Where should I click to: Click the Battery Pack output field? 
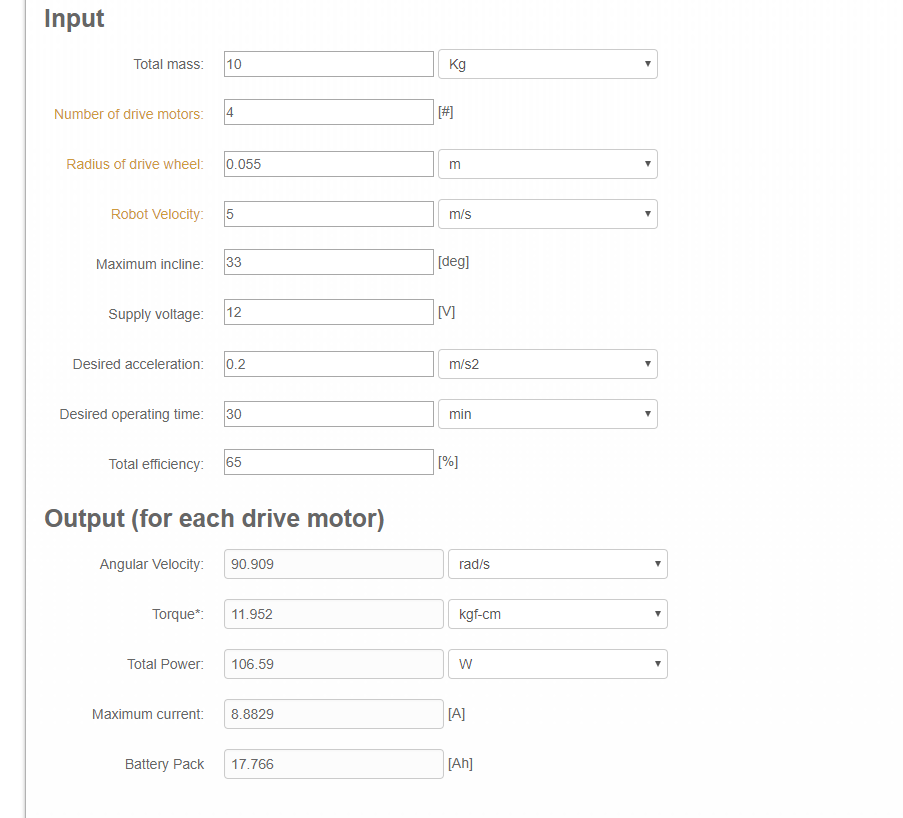click(x=333, y=764)
